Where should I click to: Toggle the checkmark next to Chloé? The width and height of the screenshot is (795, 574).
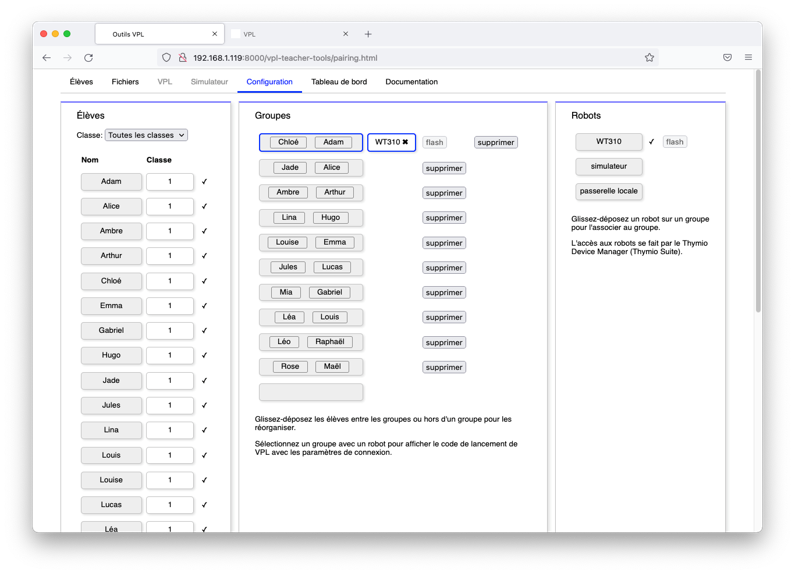(x=204, y=281)
